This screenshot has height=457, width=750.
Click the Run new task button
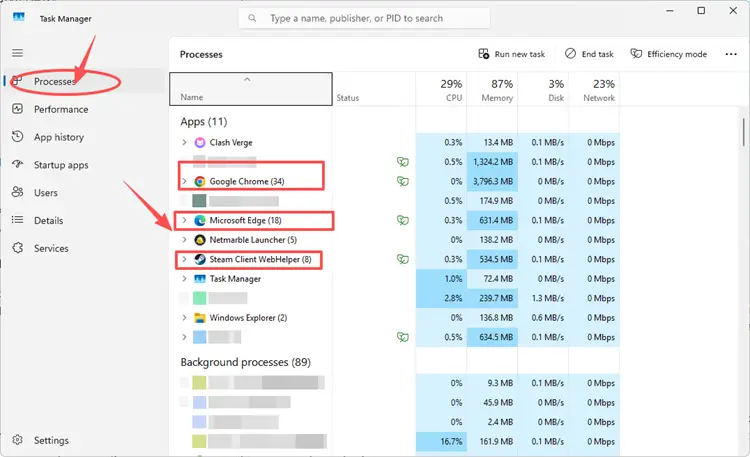point(511,54)
